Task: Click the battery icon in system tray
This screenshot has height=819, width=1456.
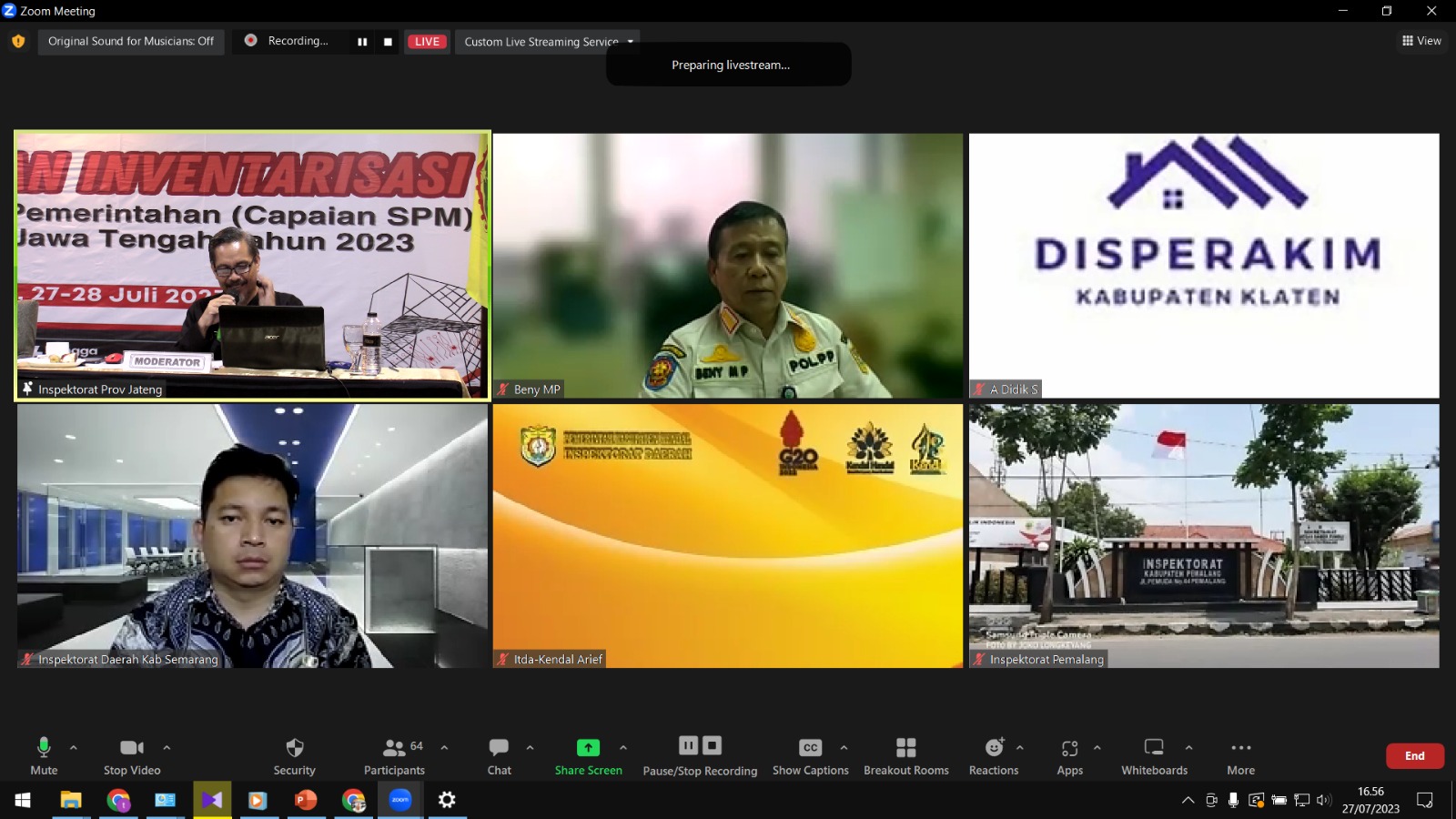Action: [x=1279, y=801]
